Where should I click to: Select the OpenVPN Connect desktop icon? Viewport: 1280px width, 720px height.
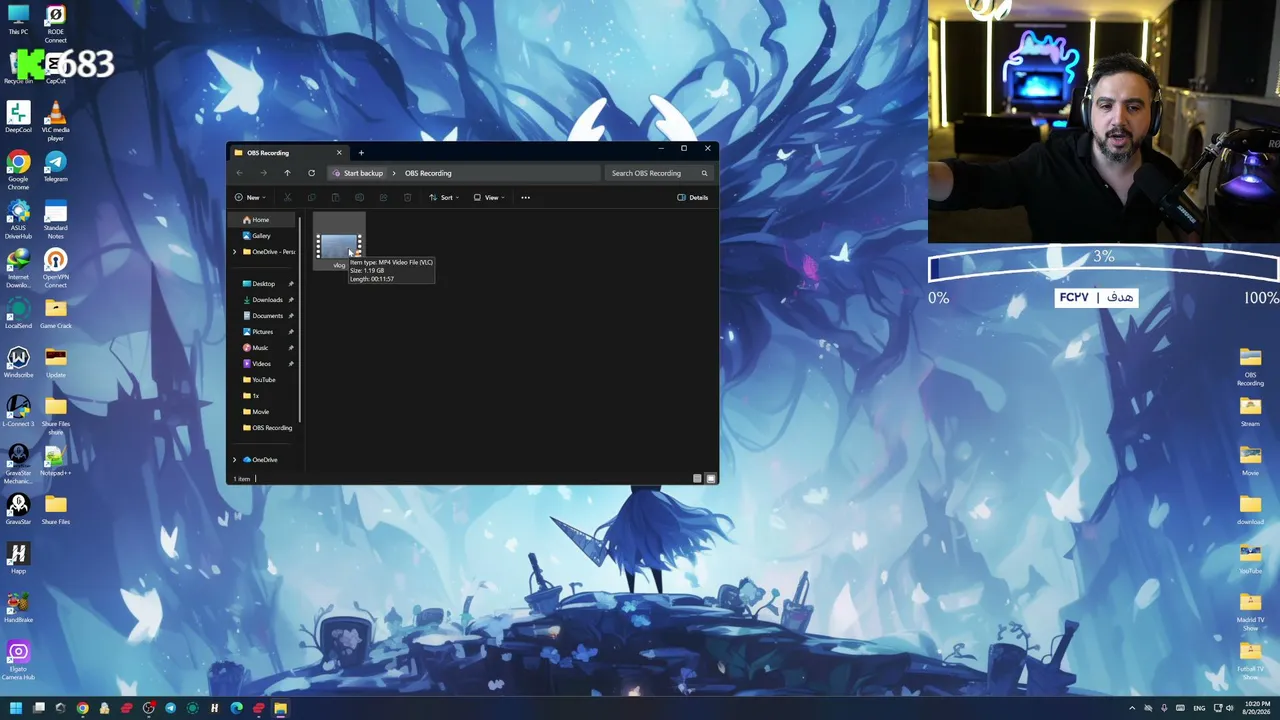55,269
